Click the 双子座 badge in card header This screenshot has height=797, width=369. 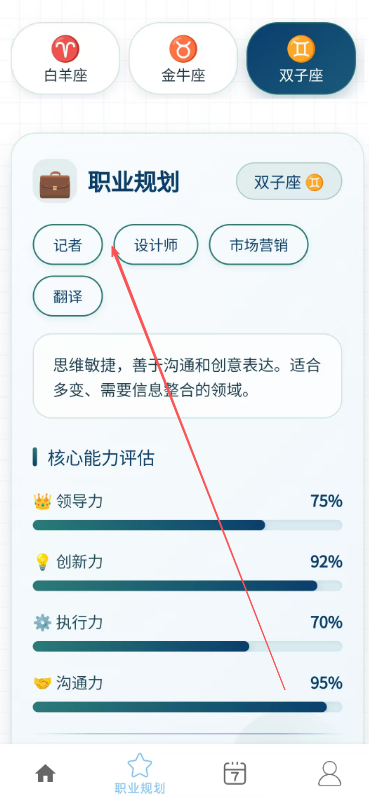coord(289,181)
